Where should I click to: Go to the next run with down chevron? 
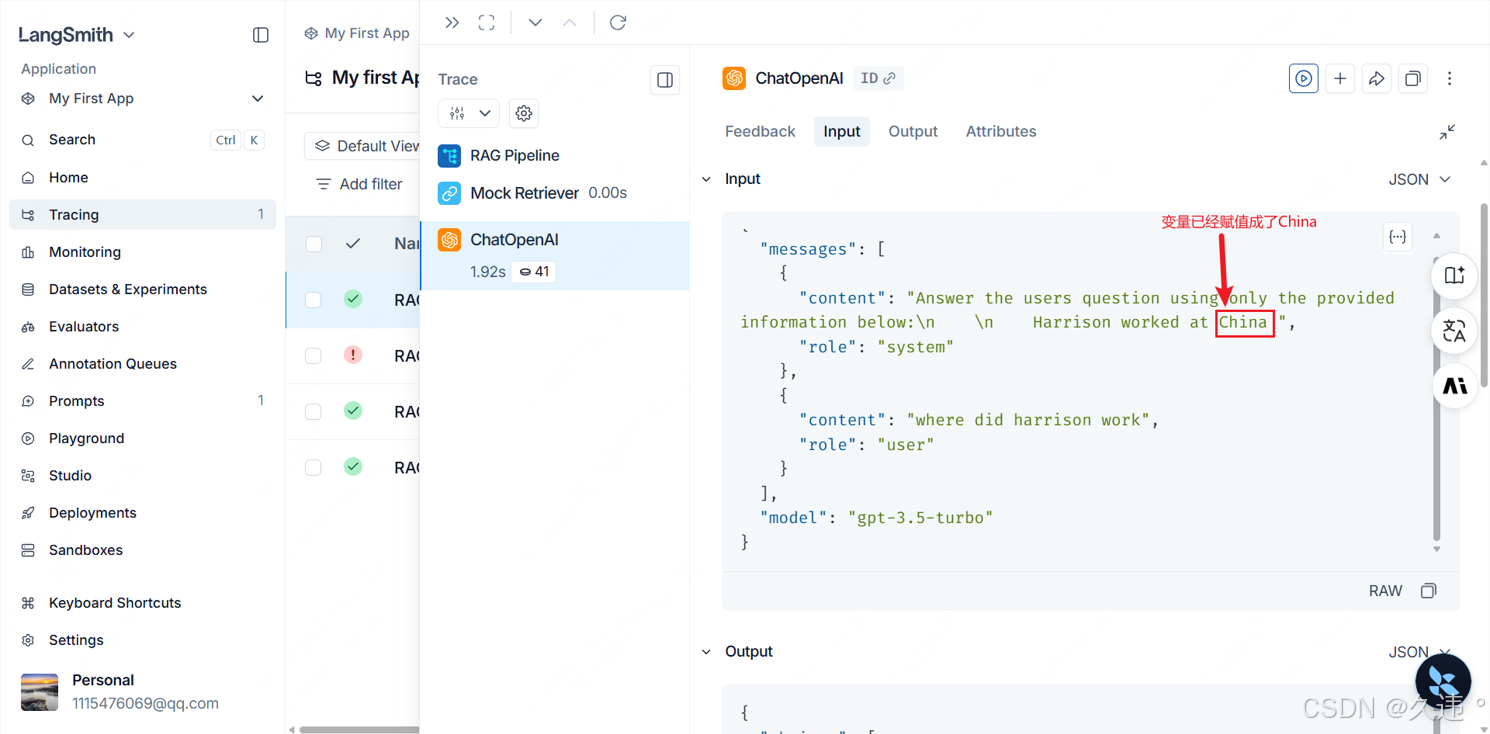535,22
